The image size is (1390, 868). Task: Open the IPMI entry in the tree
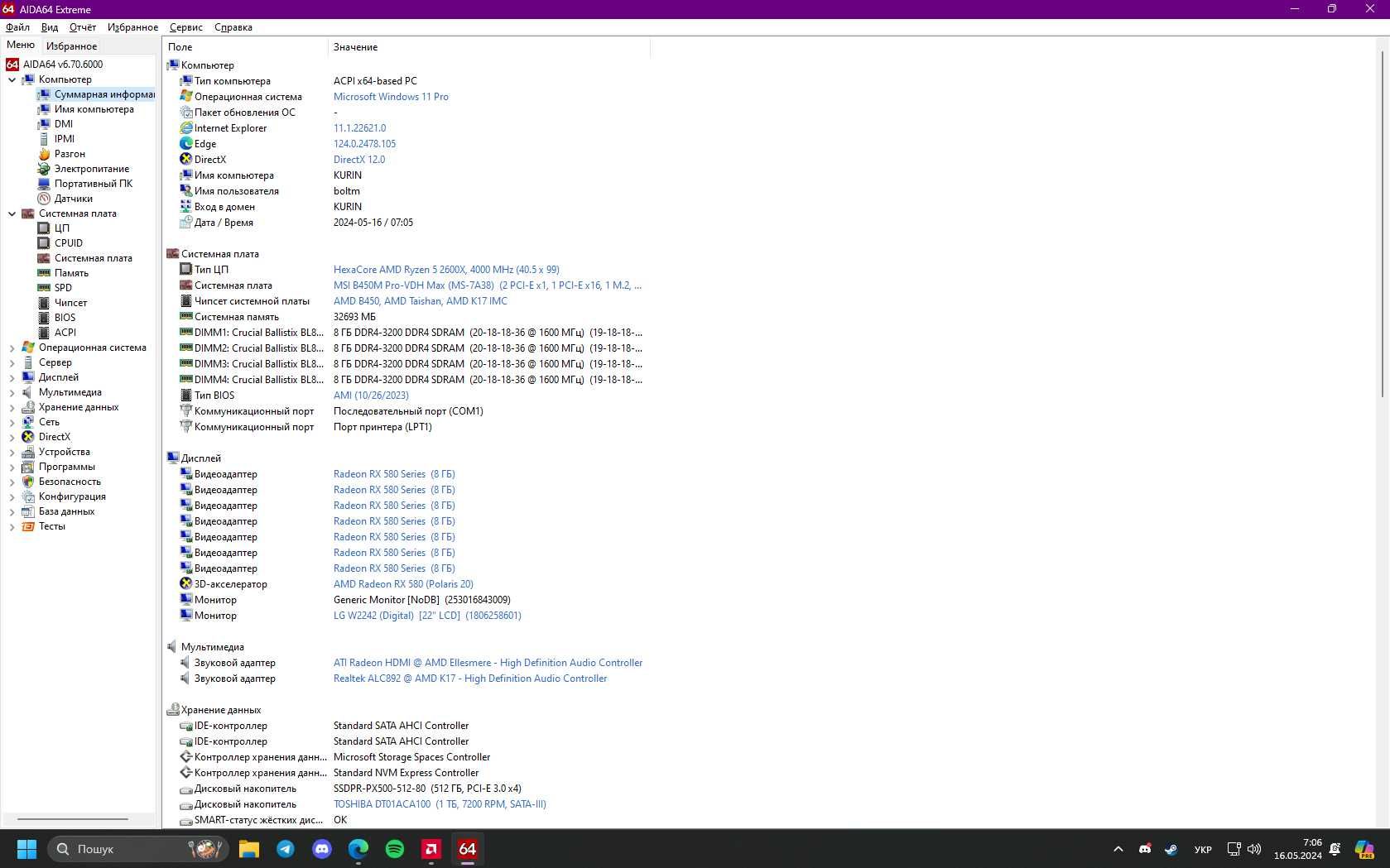click(x=64, y=139)
